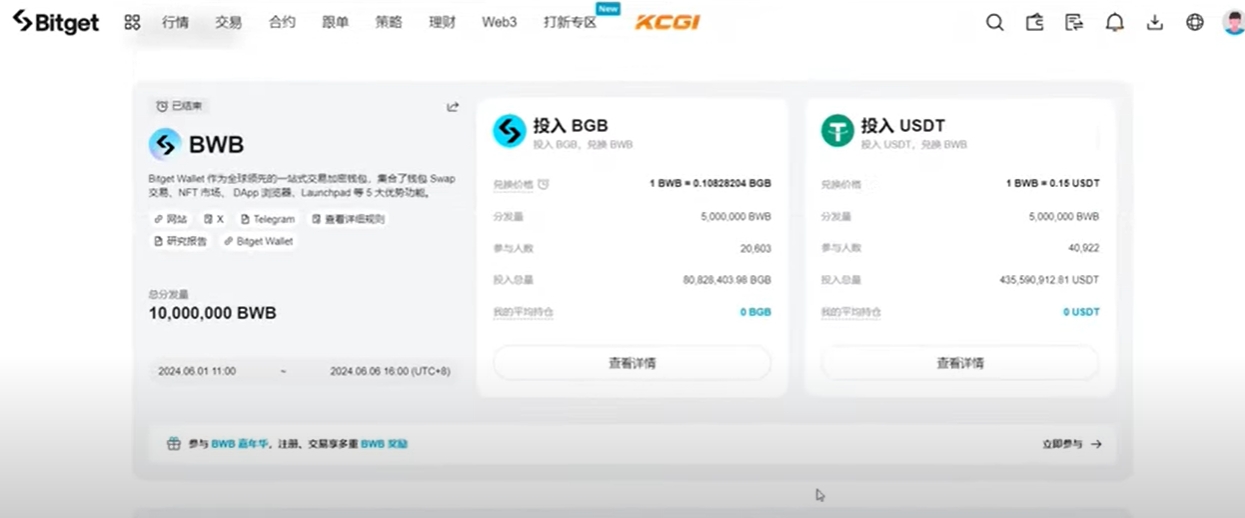The image size is (1245, 518).
Task: Share the BWB project via share icon
Action: click(453, 107)
